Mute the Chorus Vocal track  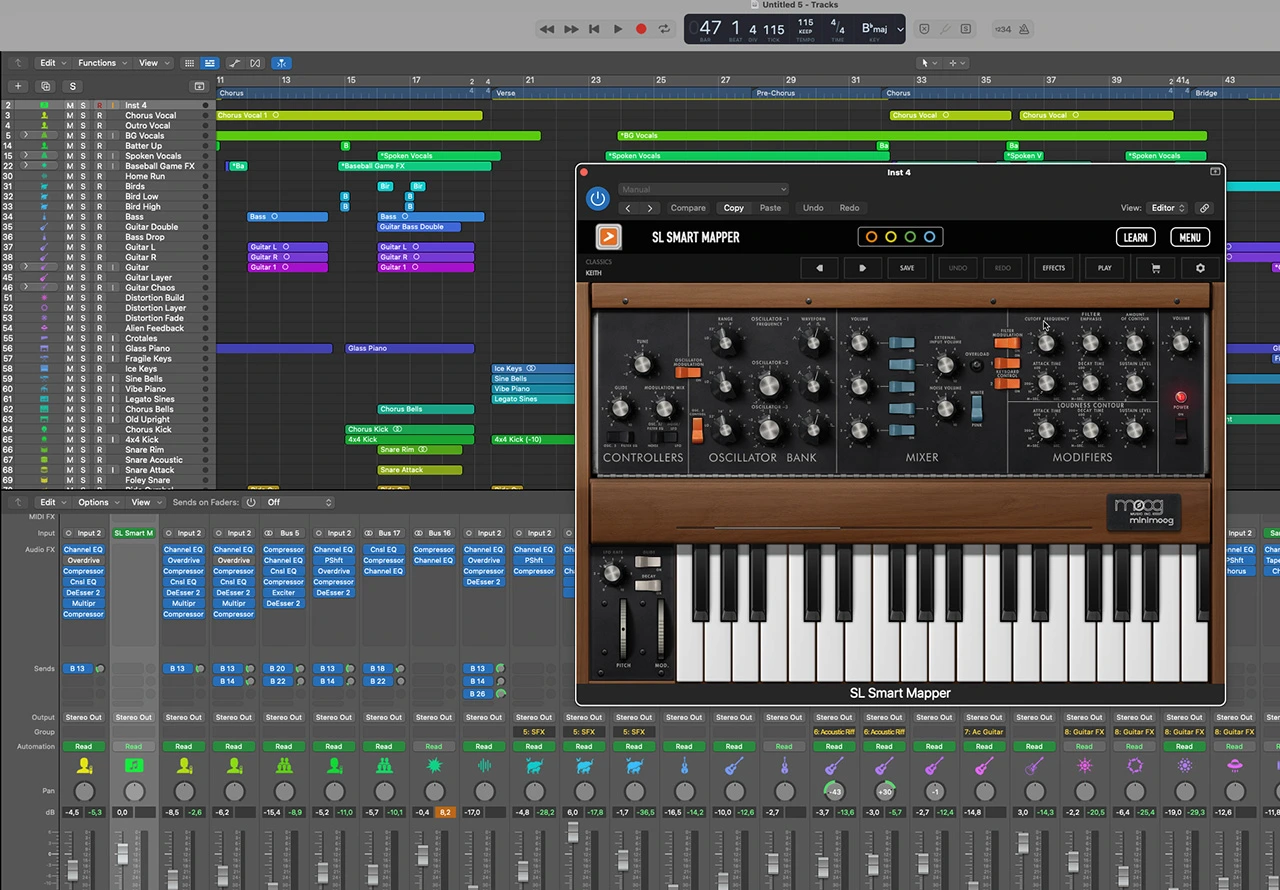point(70,116)
